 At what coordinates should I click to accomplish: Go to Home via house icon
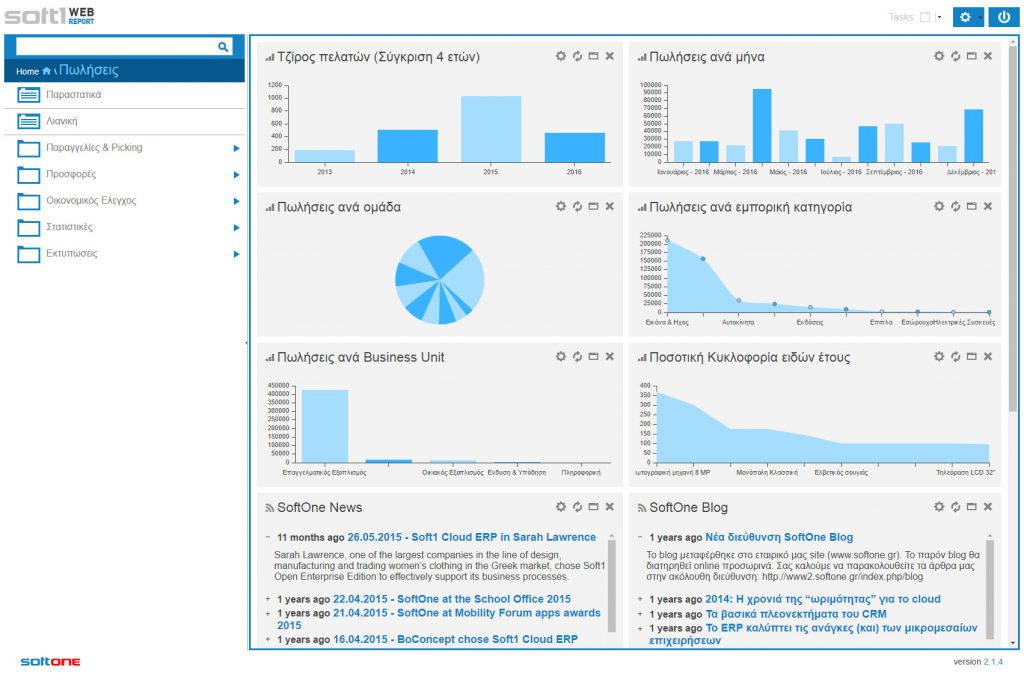(46, 71)
